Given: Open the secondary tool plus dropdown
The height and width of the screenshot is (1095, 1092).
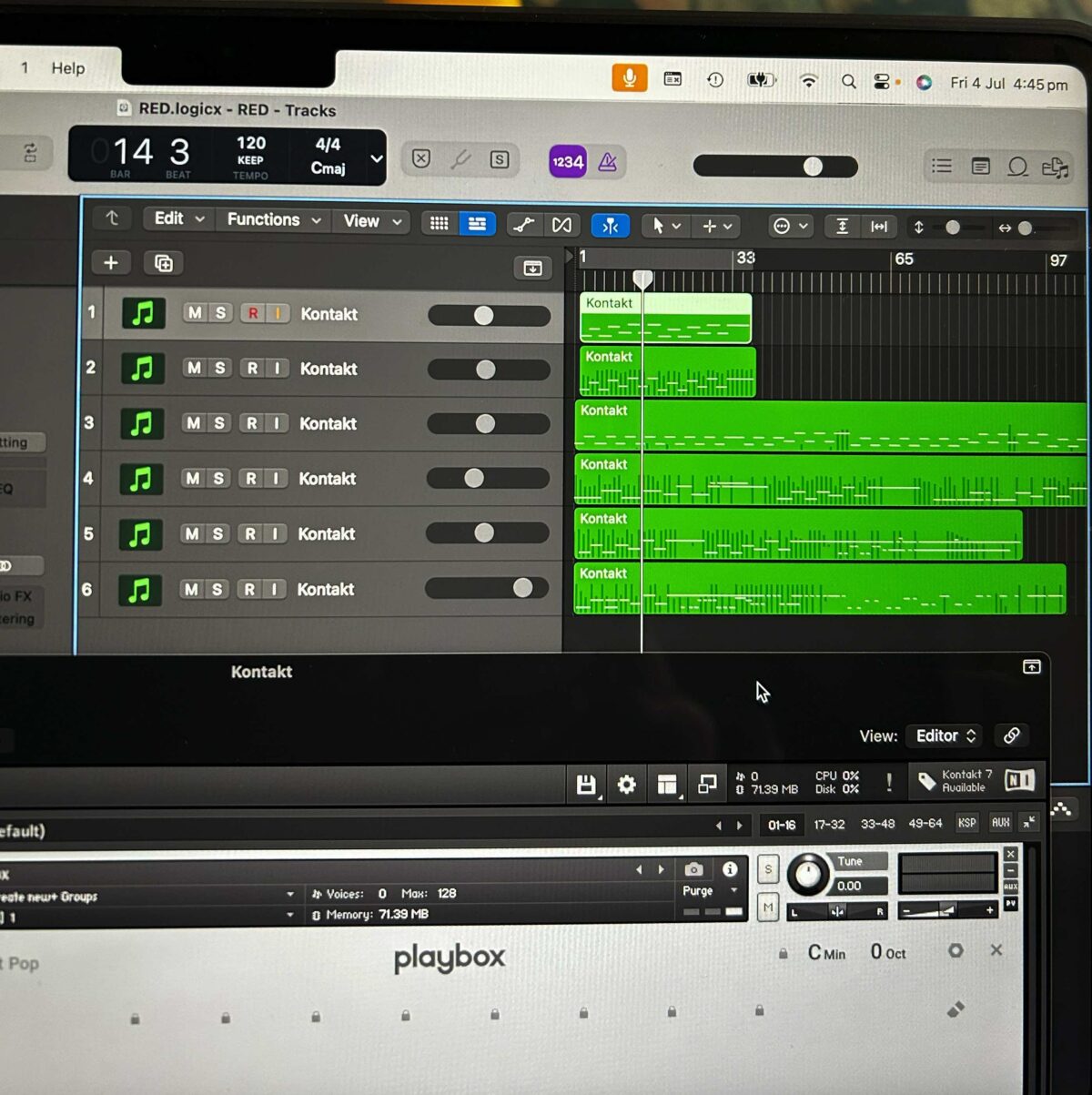Looking at the screenshot, I should click(717, 227).
